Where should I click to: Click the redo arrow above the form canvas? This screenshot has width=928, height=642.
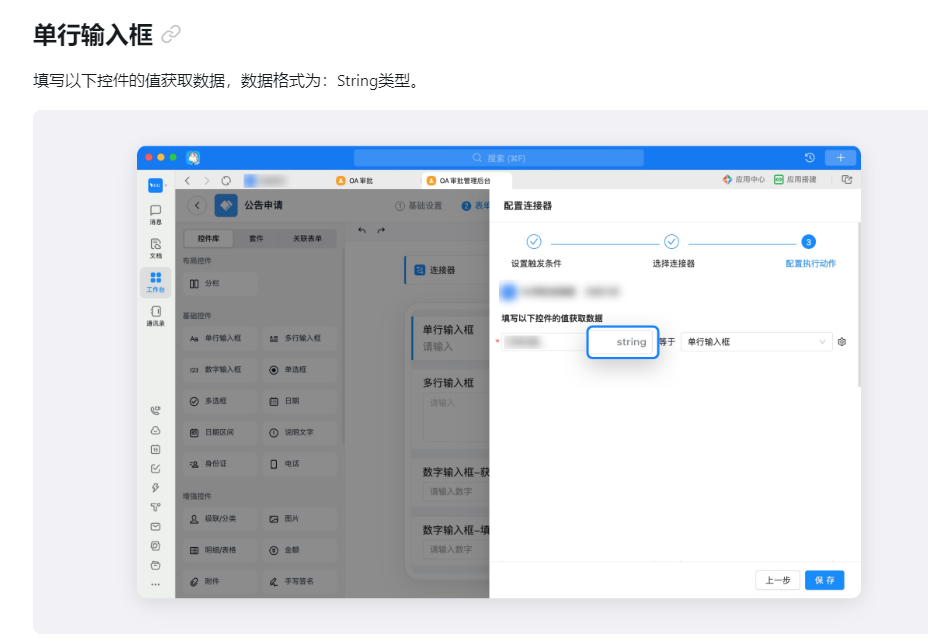coord(381,230)
